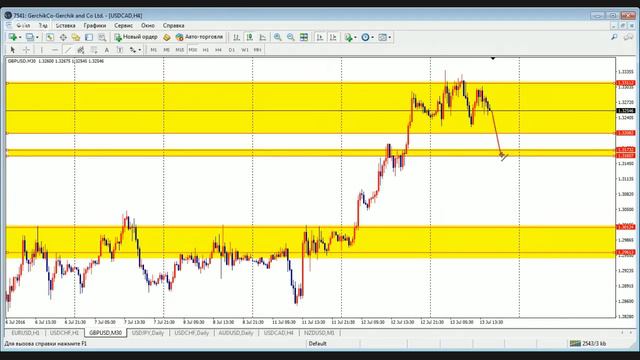Draw a horizontal line tool
This screenshot has width=640, height=360.
[55, 50]
